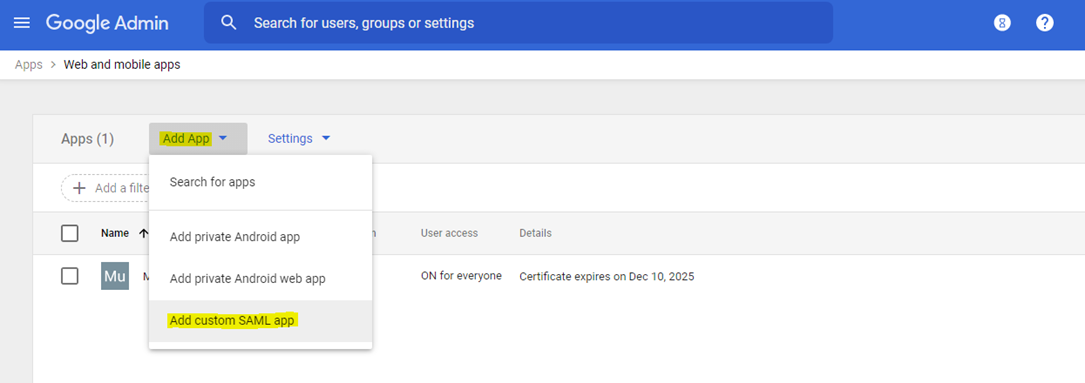Screen dimensions: 1085x383
Task: Click the plus icon beside Add a filter
Action: (x=80, y=188)
